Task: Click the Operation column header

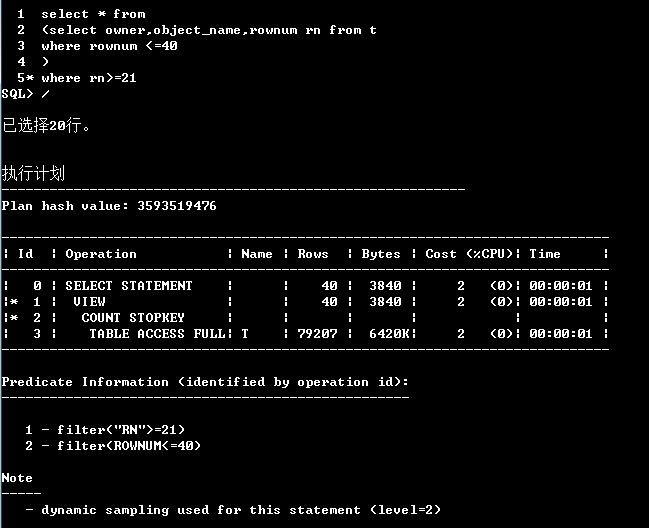Action: (101, 254)
